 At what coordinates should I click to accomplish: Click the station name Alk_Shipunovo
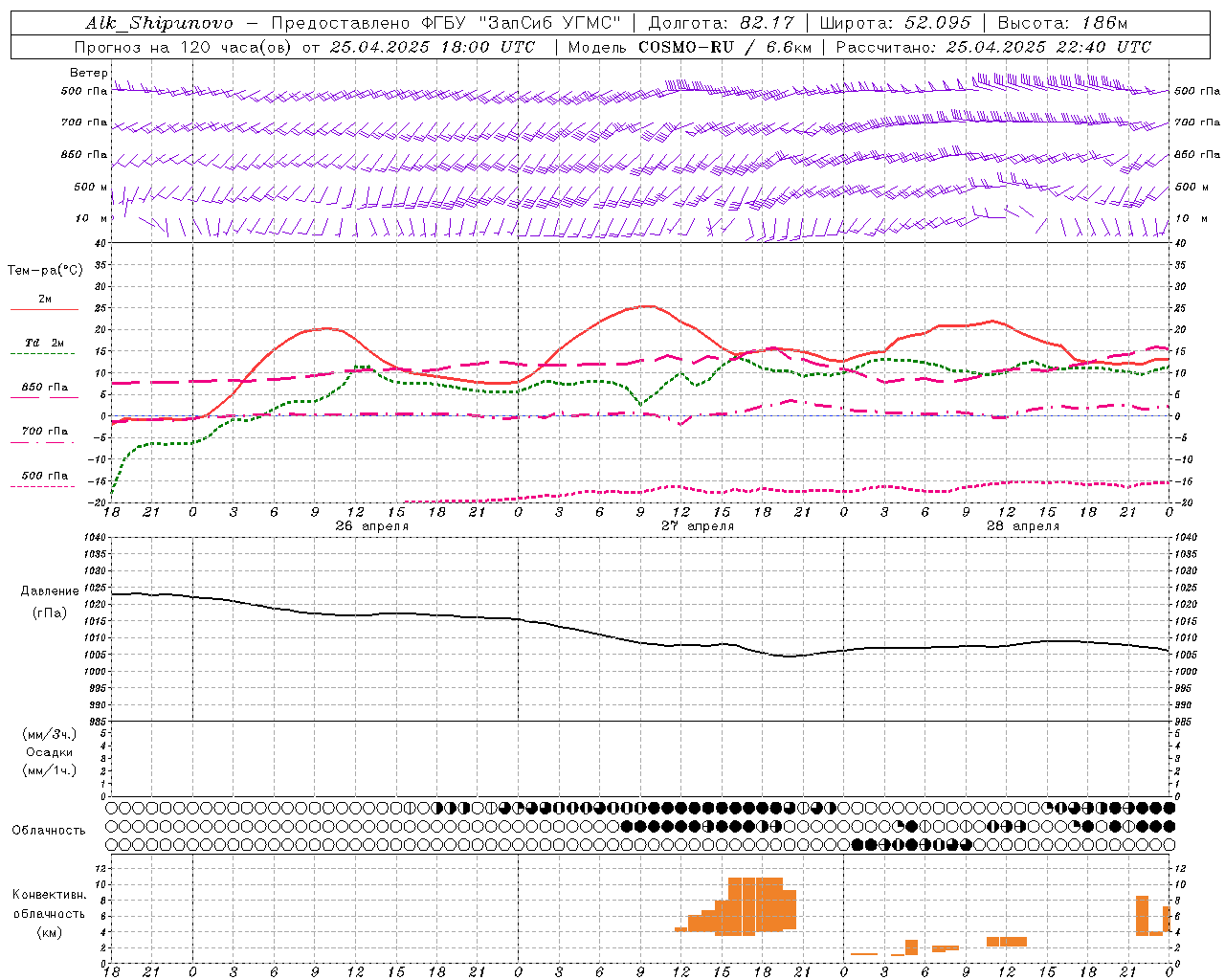point(159,23)
